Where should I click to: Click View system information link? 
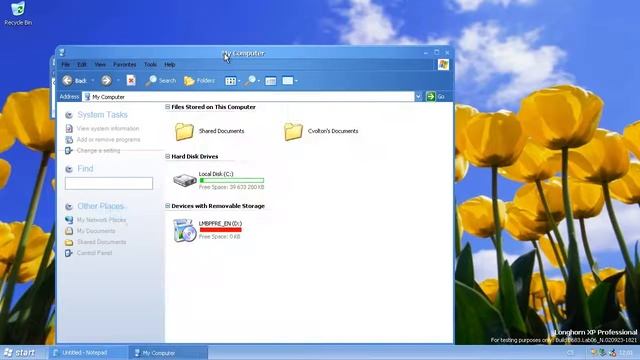click(108, 129)
